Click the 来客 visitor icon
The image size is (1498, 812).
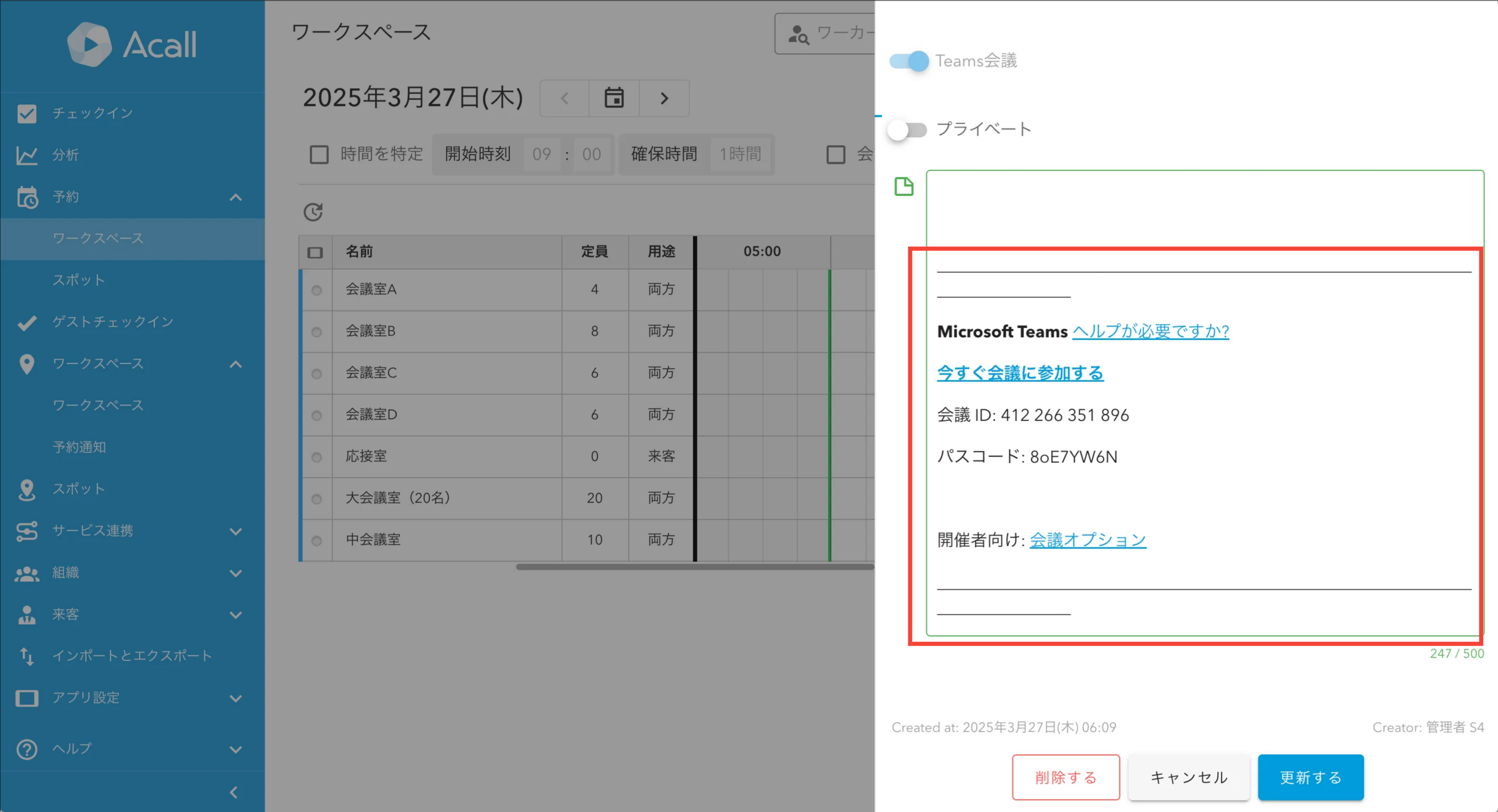click(27, 615)
